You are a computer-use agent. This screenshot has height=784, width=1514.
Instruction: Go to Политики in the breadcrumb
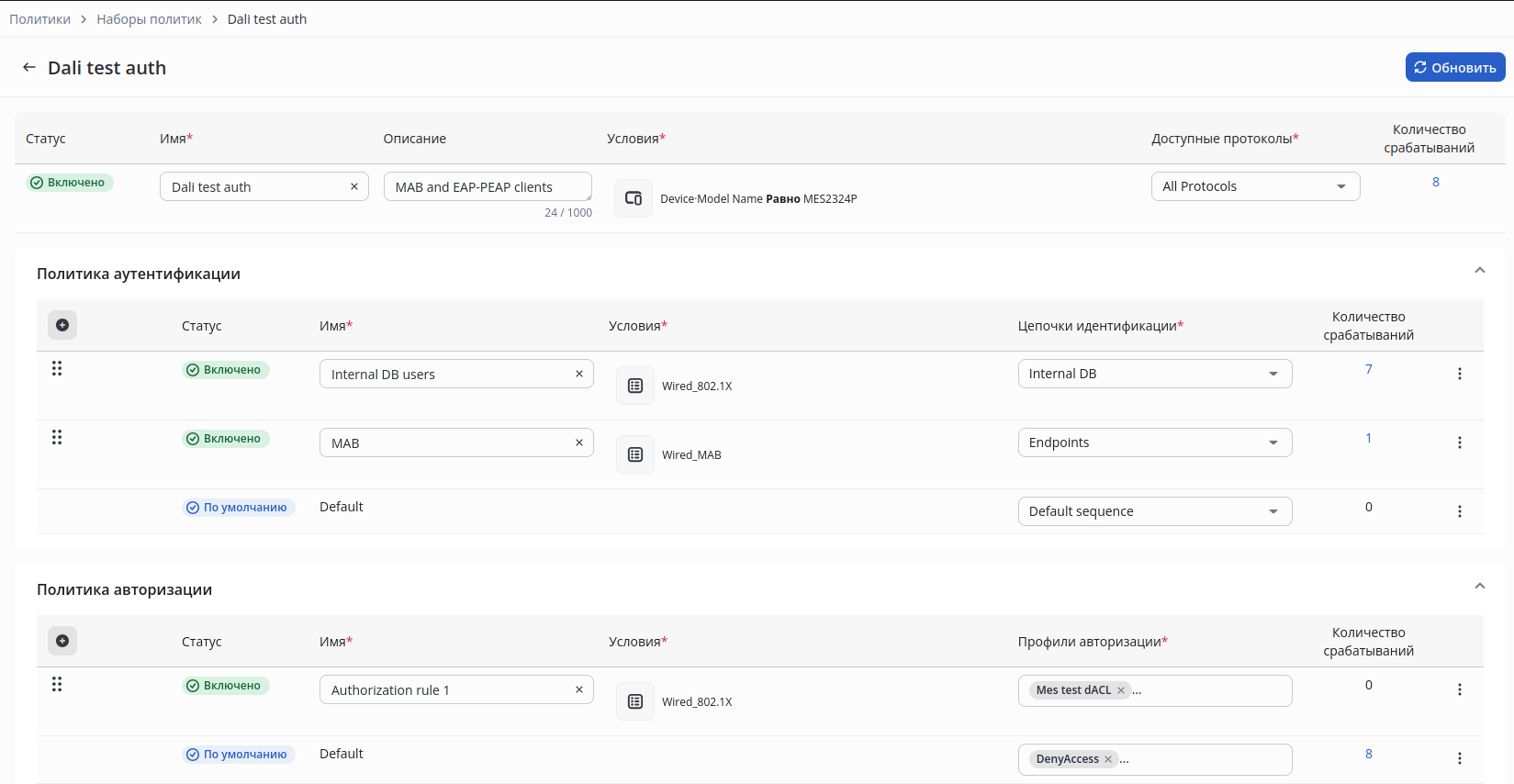[x=39, y=19]
